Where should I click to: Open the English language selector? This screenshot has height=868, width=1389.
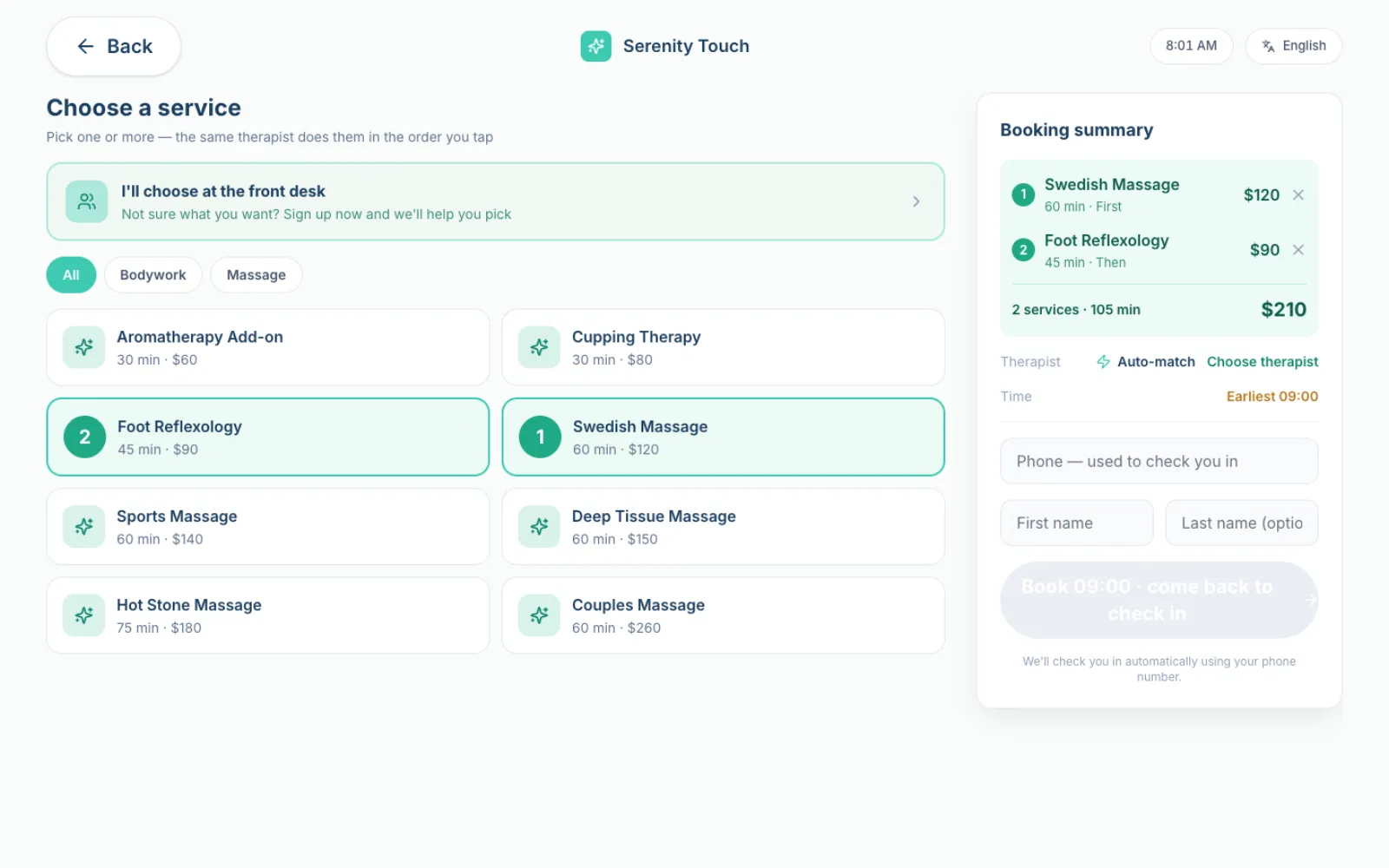coord(1294,46)
